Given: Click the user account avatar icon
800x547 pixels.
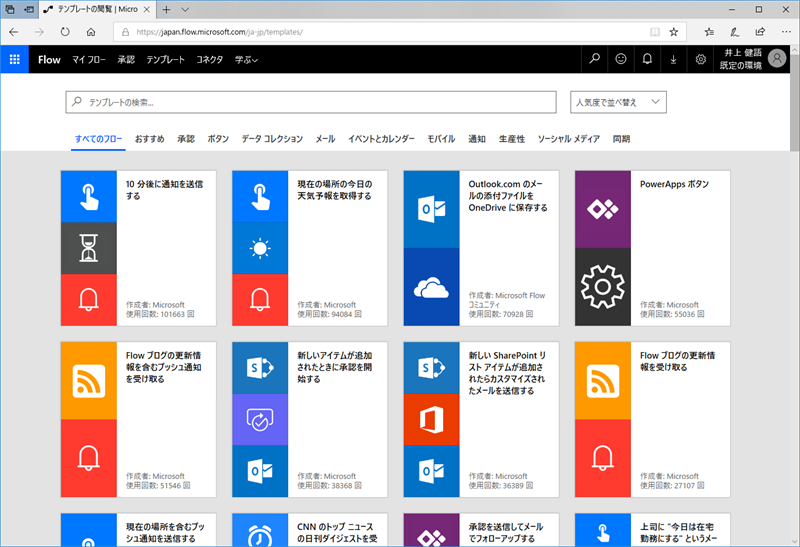Looking at the screenshot, I should [778, 59].
